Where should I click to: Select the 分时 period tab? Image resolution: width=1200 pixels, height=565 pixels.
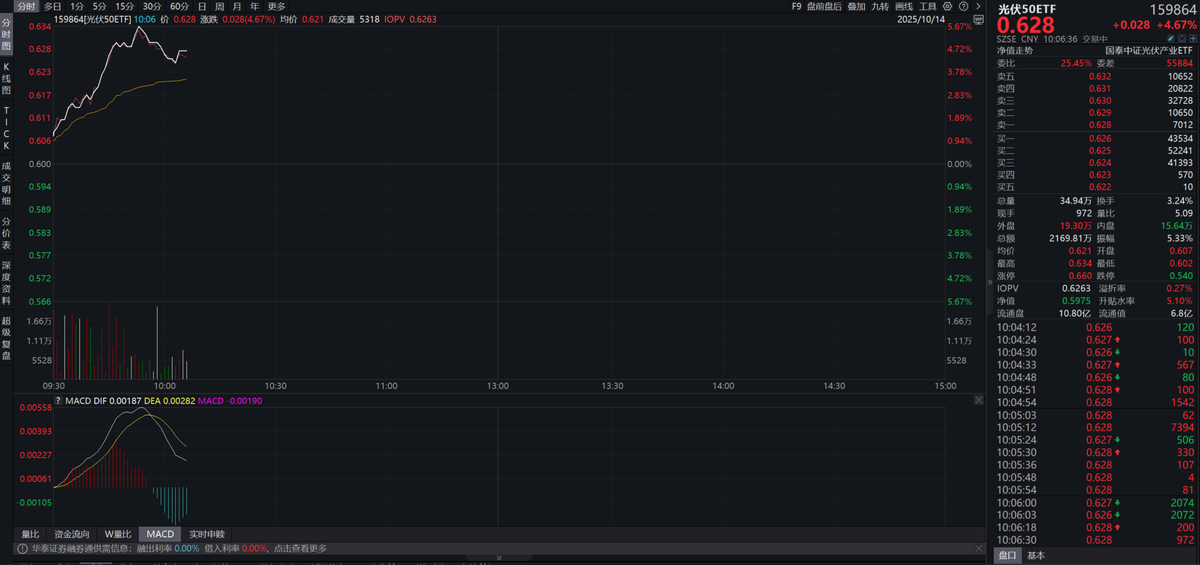pos(26,6)
